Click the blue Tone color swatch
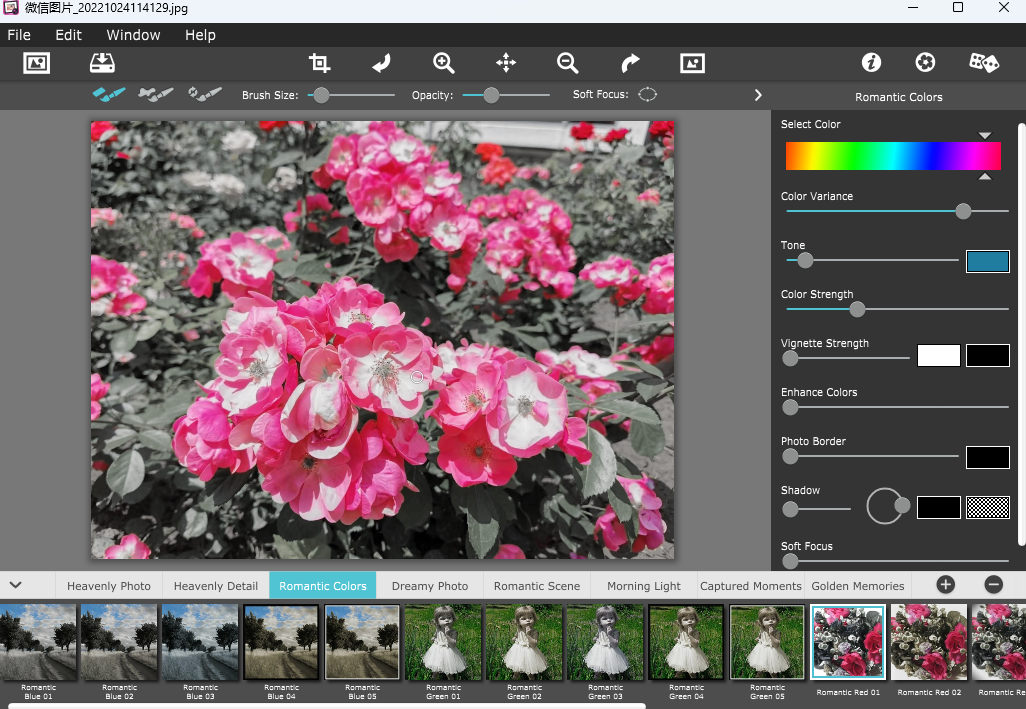Screen dimensions: 1026x709 [x=987, y=262]
